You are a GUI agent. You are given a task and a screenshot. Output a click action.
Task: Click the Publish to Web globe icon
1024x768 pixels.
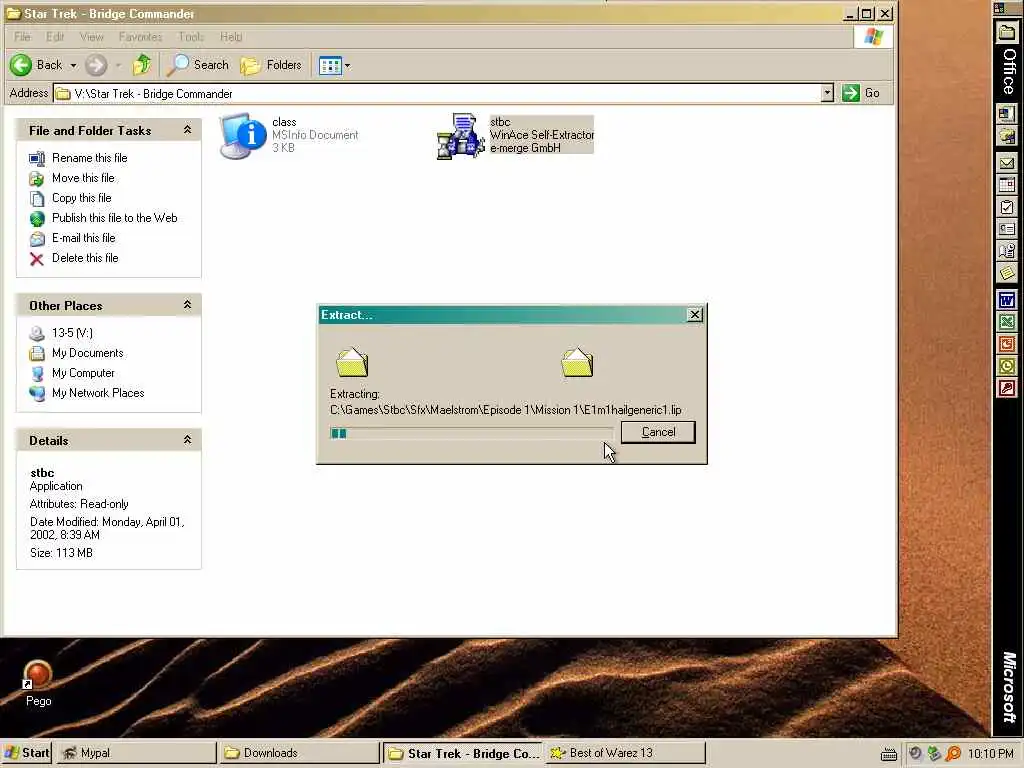[37, 219]
